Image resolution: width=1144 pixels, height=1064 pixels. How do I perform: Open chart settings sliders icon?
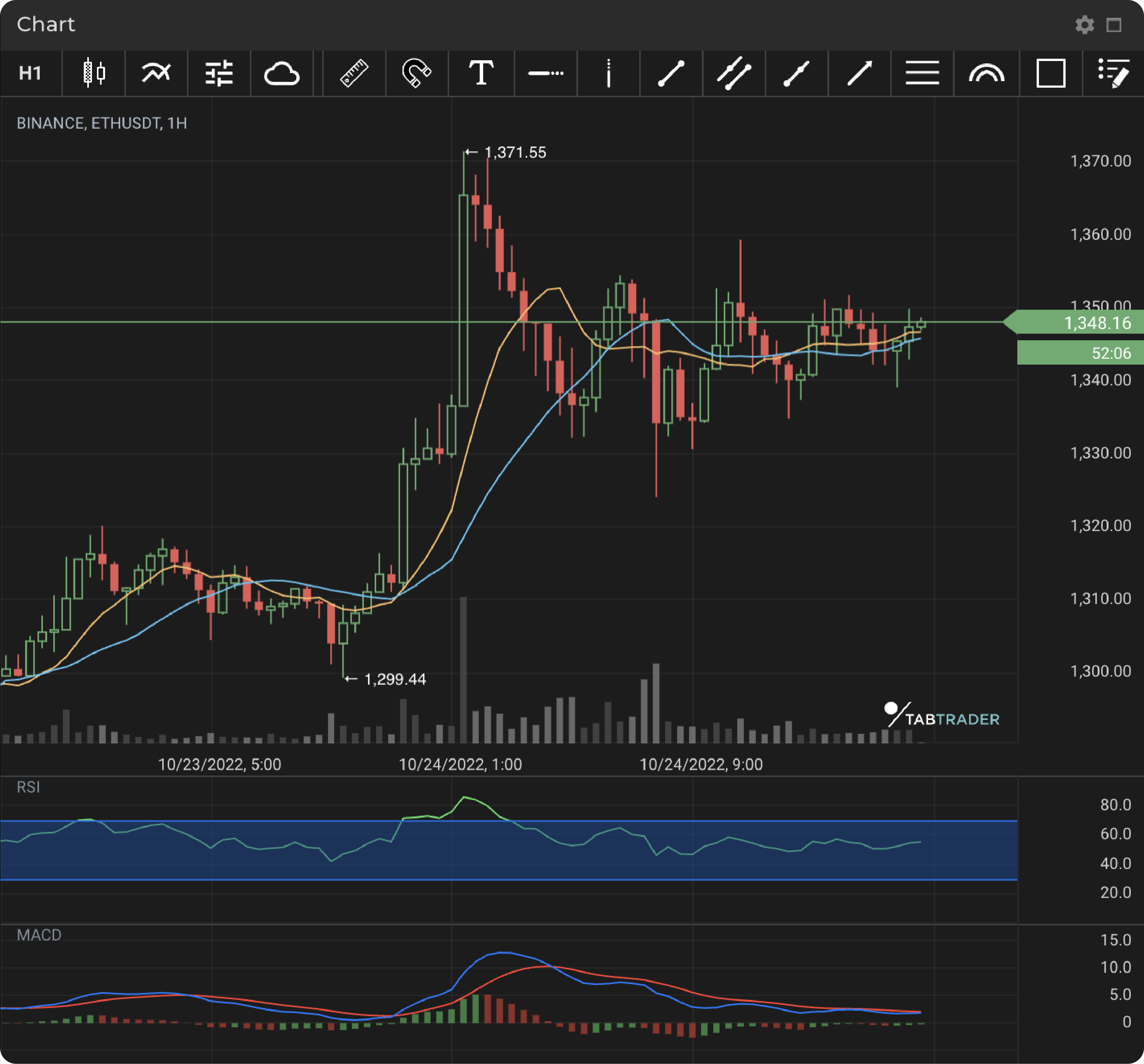[219, 73]
